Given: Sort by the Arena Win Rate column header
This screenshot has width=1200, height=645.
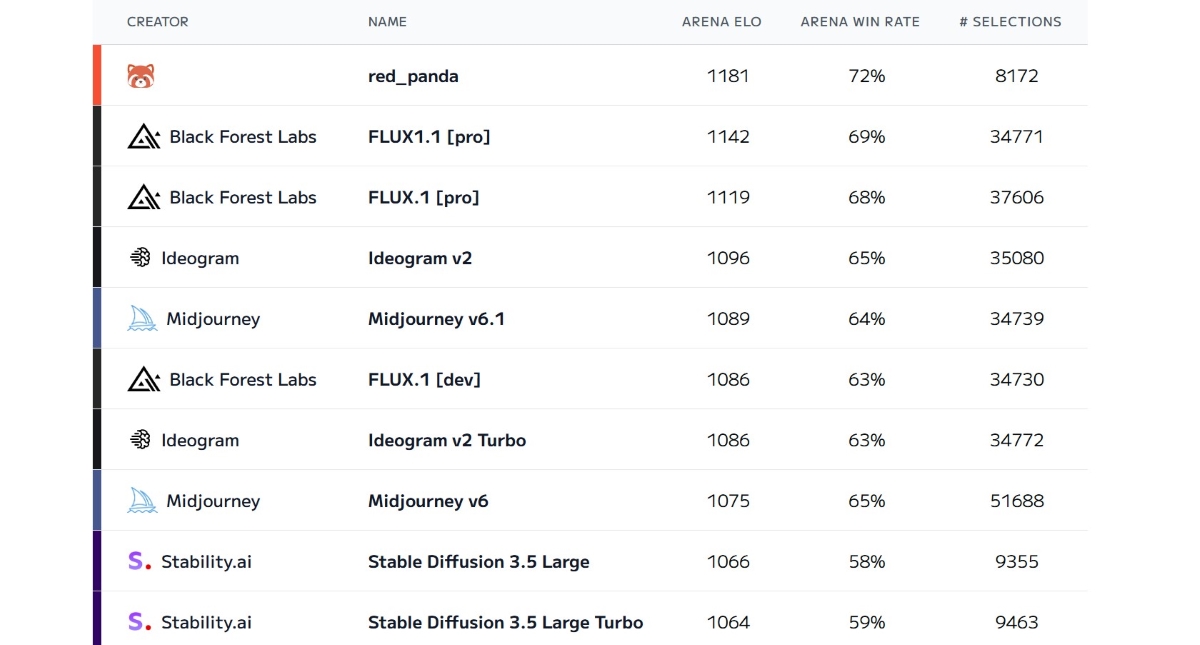Looking at the screenshot, I should (x=860, y=22).
